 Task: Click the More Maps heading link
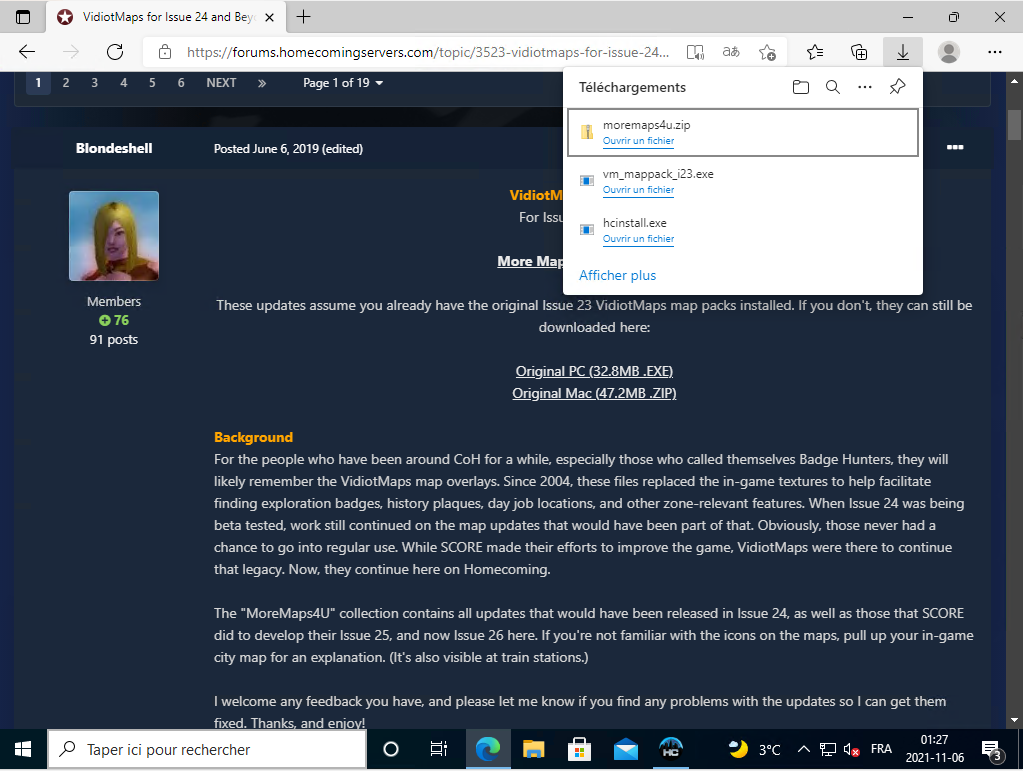tap(530, 262)
